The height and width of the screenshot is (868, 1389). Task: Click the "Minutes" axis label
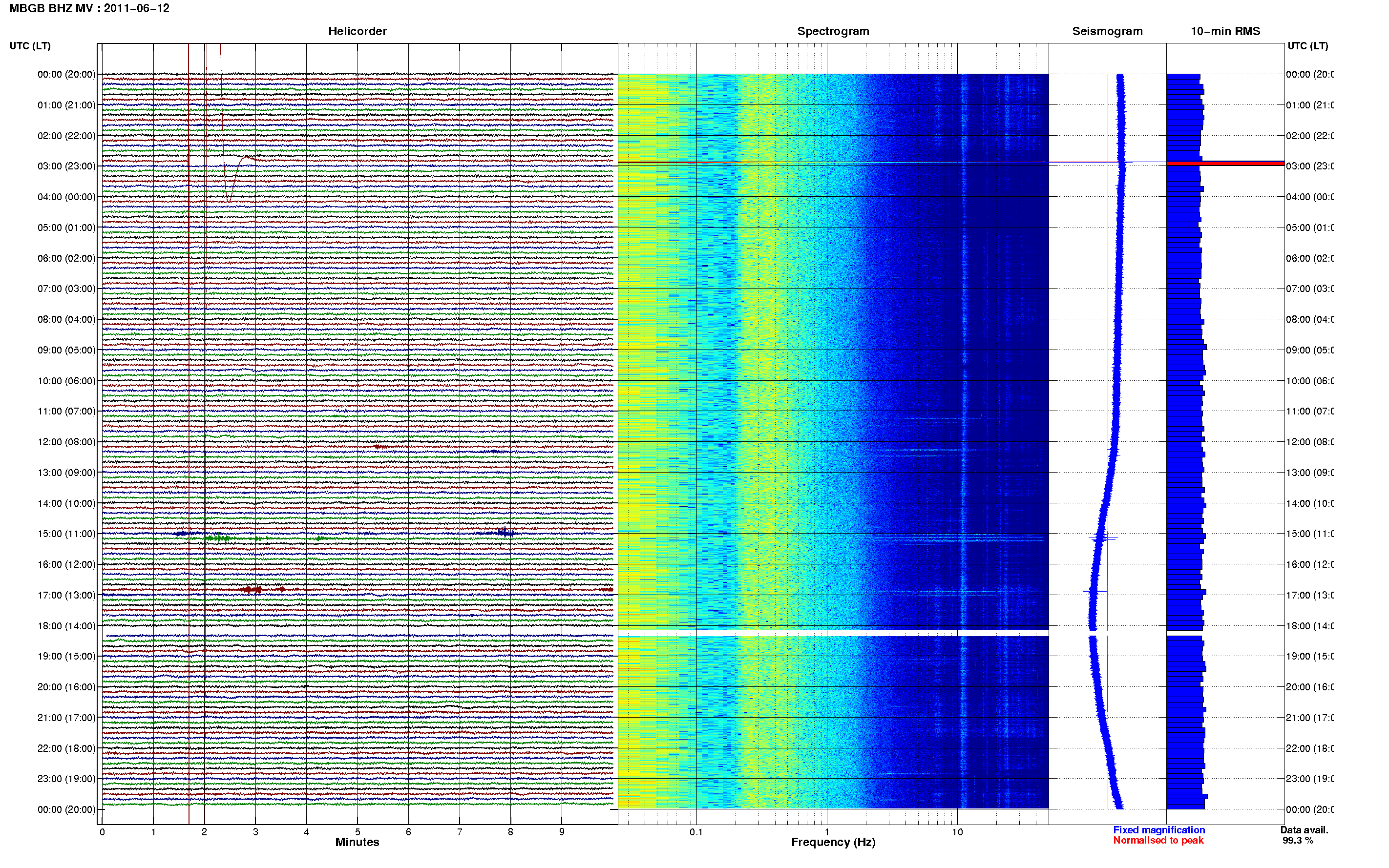click(x=357, y=842)
